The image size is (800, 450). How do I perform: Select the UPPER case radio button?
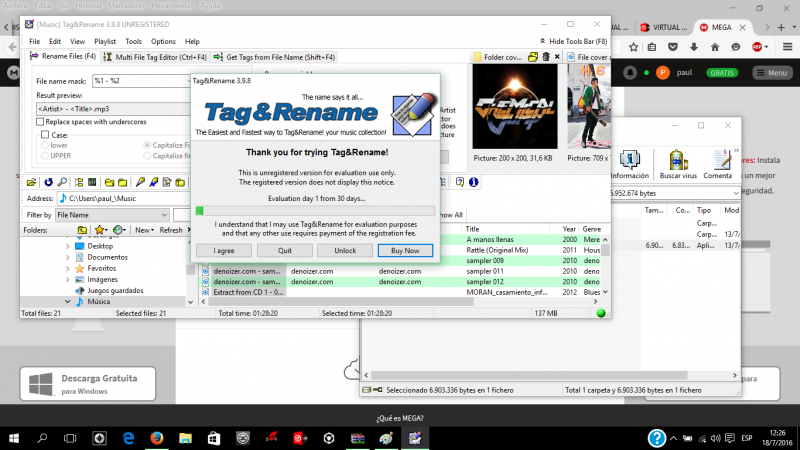point(45,156)
